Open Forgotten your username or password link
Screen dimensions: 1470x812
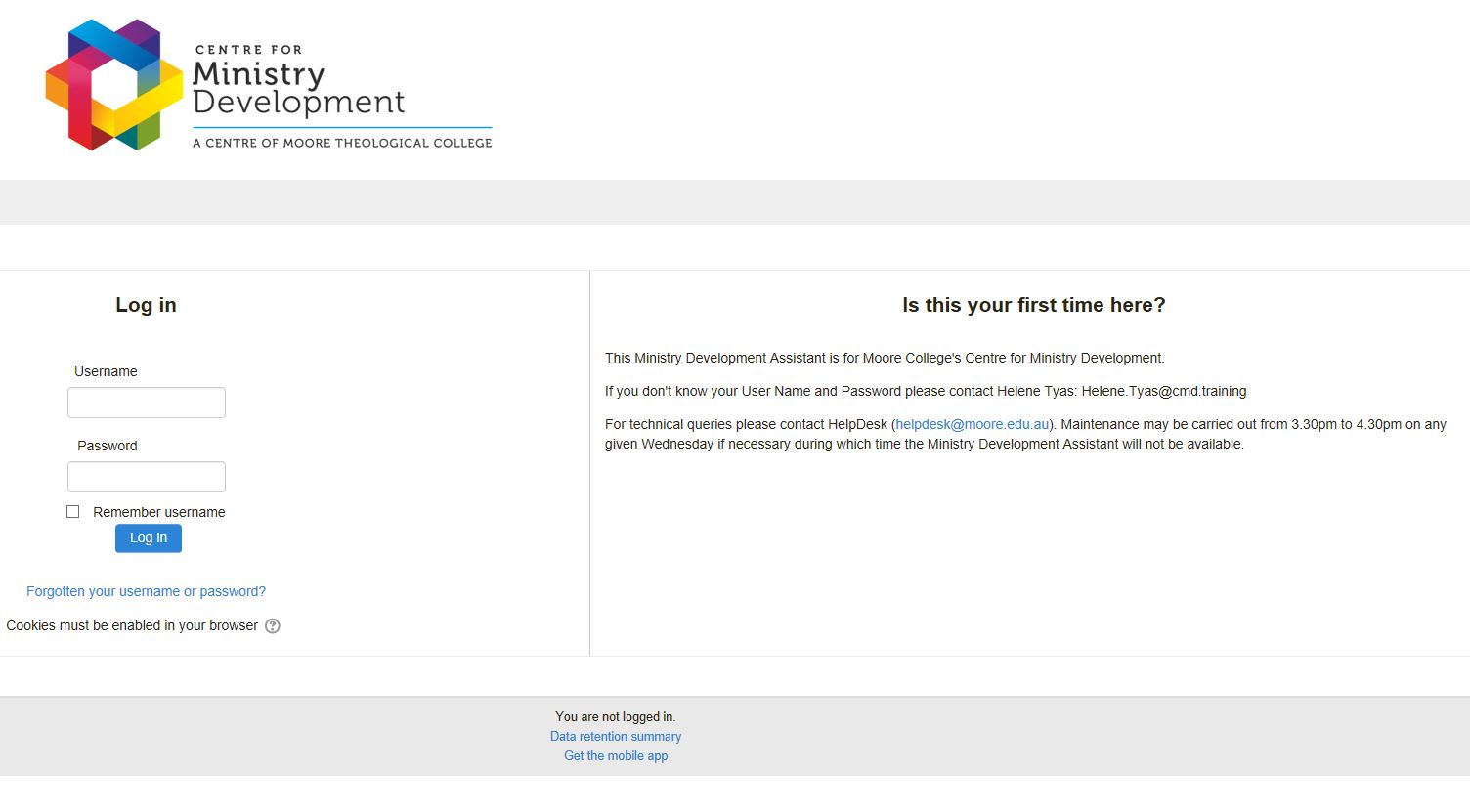pos(146,591)
